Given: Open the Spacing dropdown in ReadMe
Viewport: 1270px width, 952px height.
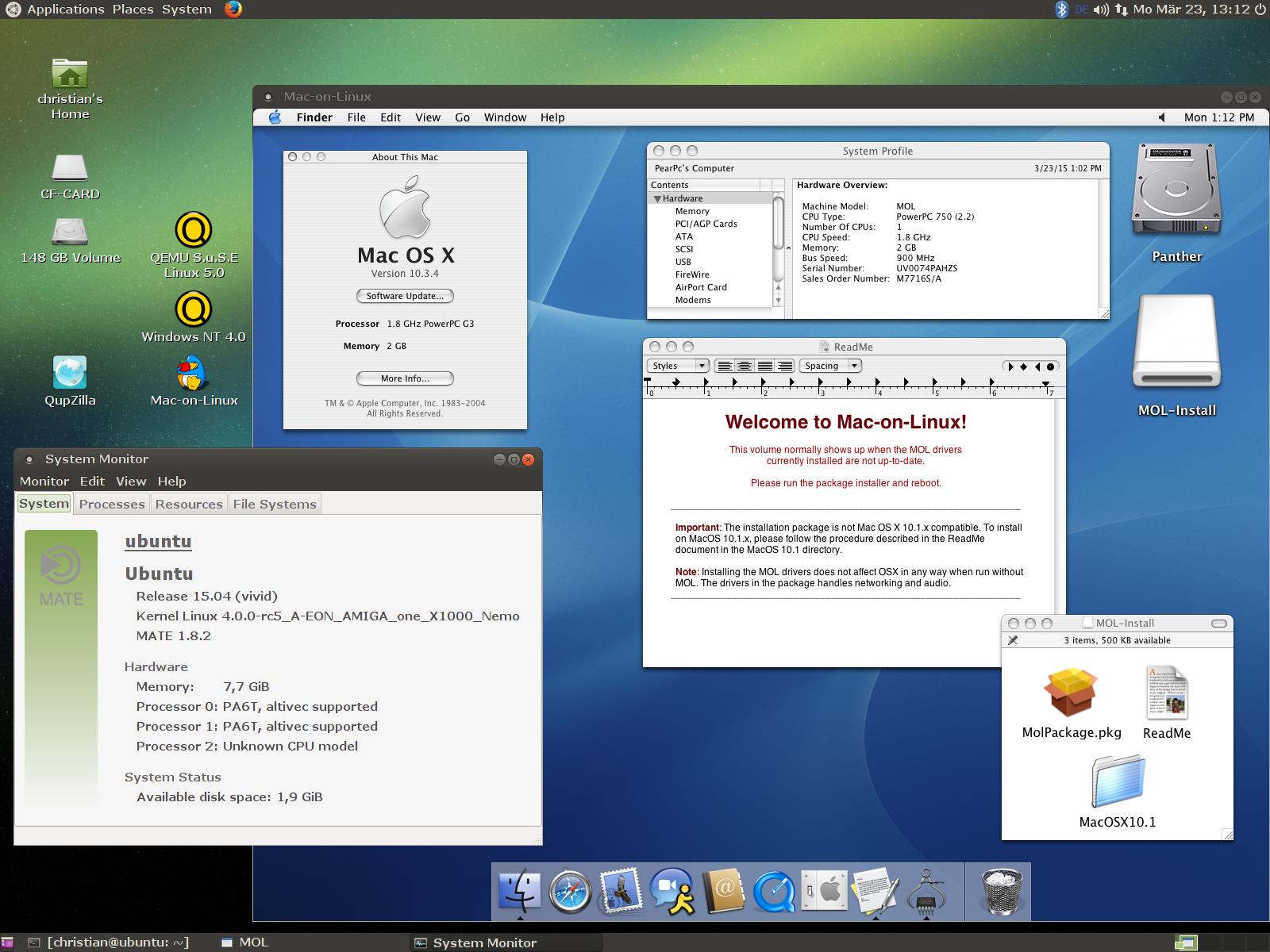Looking at the screenshot, I should pos(831,366).
